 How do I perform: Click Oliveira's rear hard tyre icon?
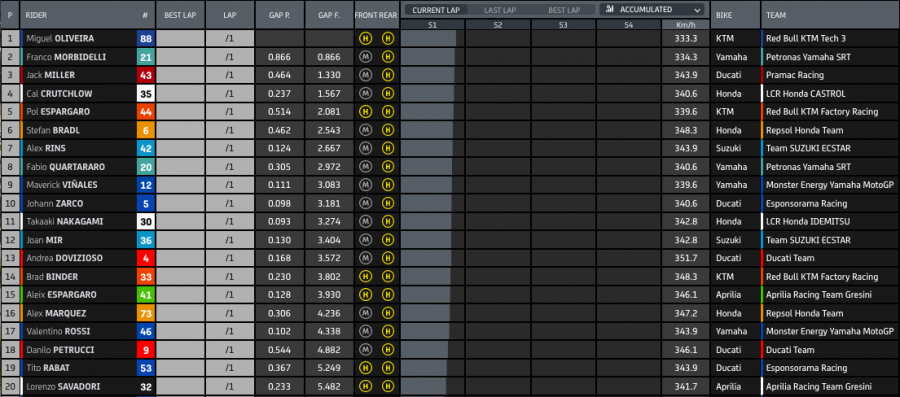[x=387, y=38]
